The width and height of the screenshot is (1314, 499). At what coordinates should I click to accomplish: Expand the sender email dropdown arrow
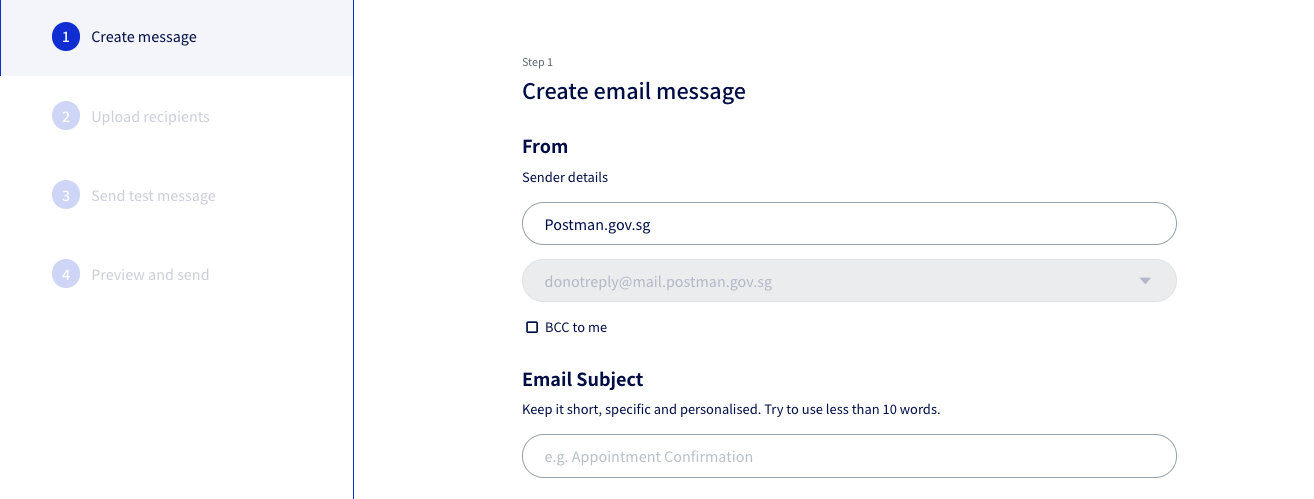point(1145,281)
